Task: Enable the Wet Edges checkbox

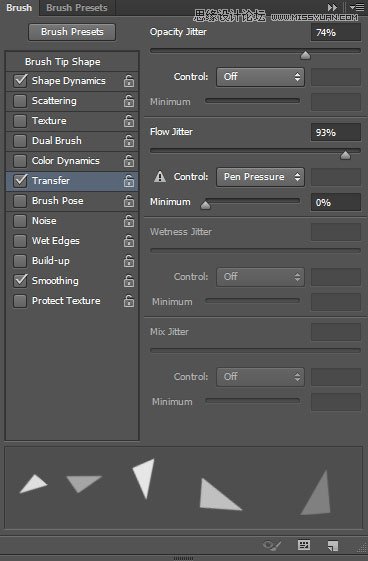Action: (x=20, y=241)
